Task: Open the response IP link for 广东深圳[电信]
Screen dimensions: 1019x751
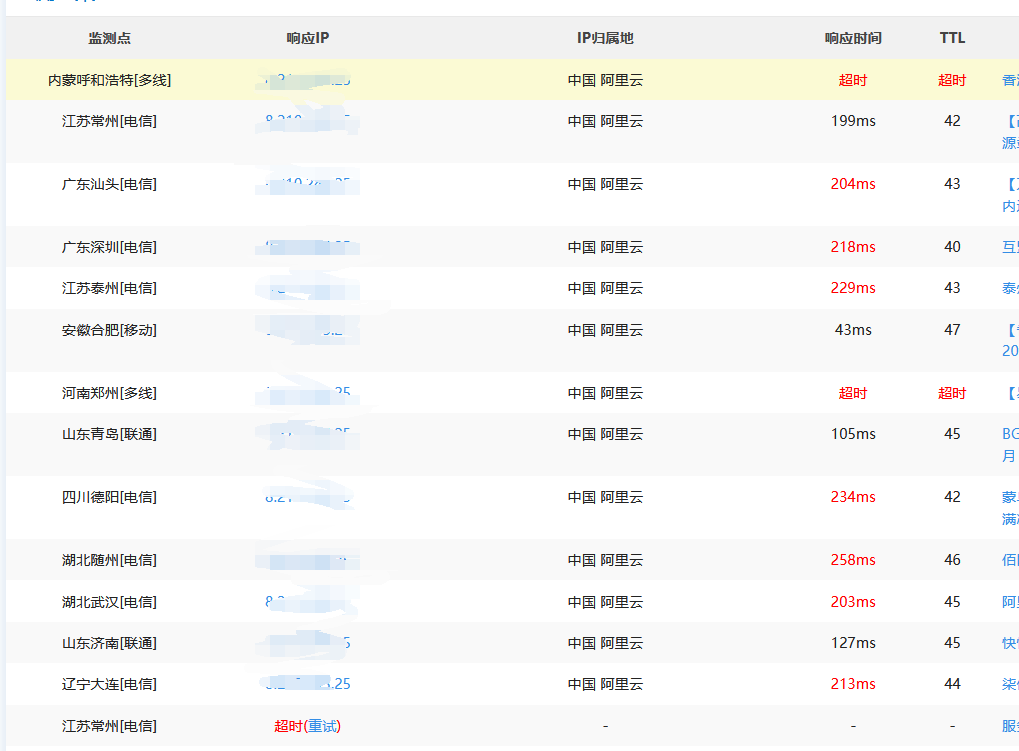Action: [x=307, y=247]
